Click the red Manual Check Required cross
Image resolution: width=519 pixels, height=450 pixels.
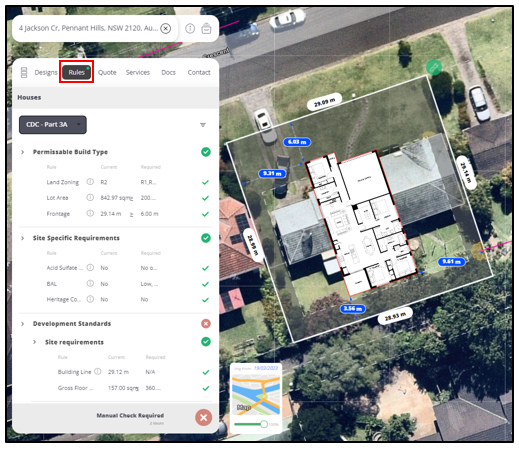tap(204, 417)
